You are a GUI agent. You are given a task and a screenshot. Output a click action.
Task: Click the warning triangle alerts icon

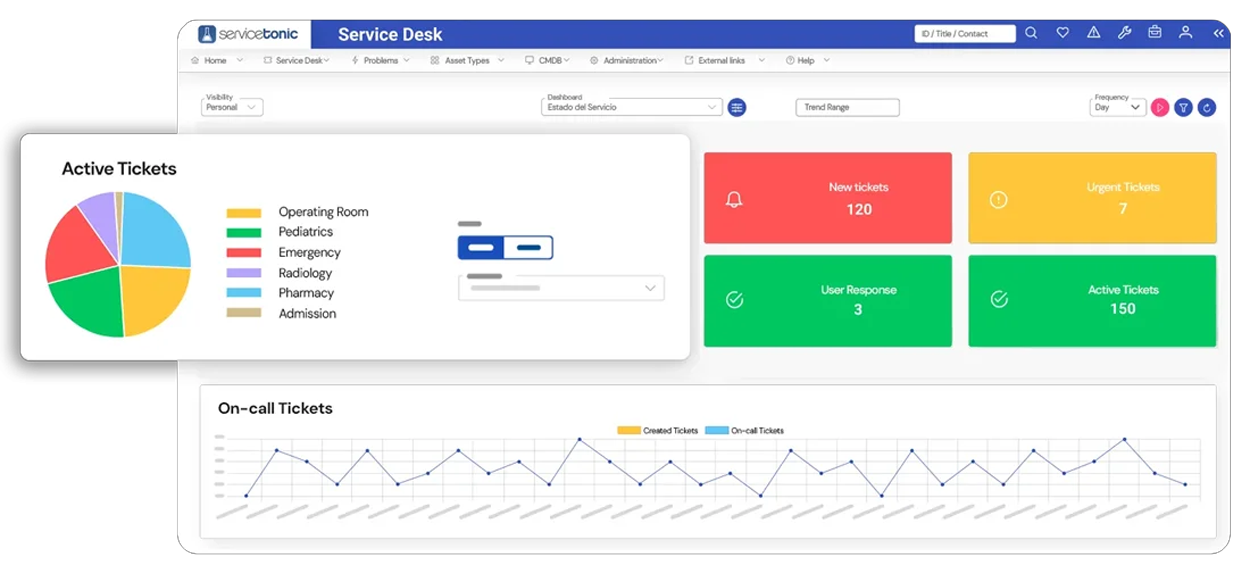1093,33
